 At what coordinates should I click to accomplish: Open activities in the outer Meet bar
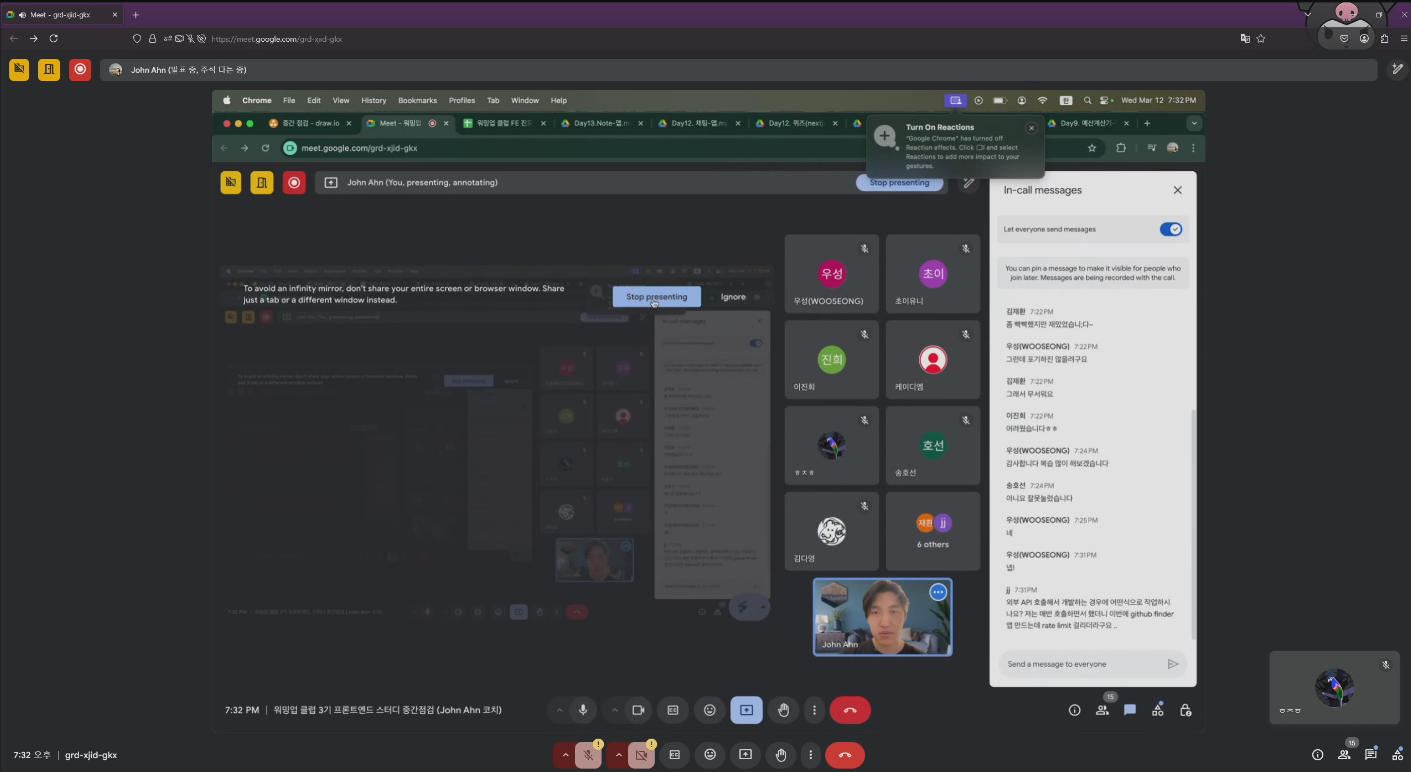point(1397,755)
